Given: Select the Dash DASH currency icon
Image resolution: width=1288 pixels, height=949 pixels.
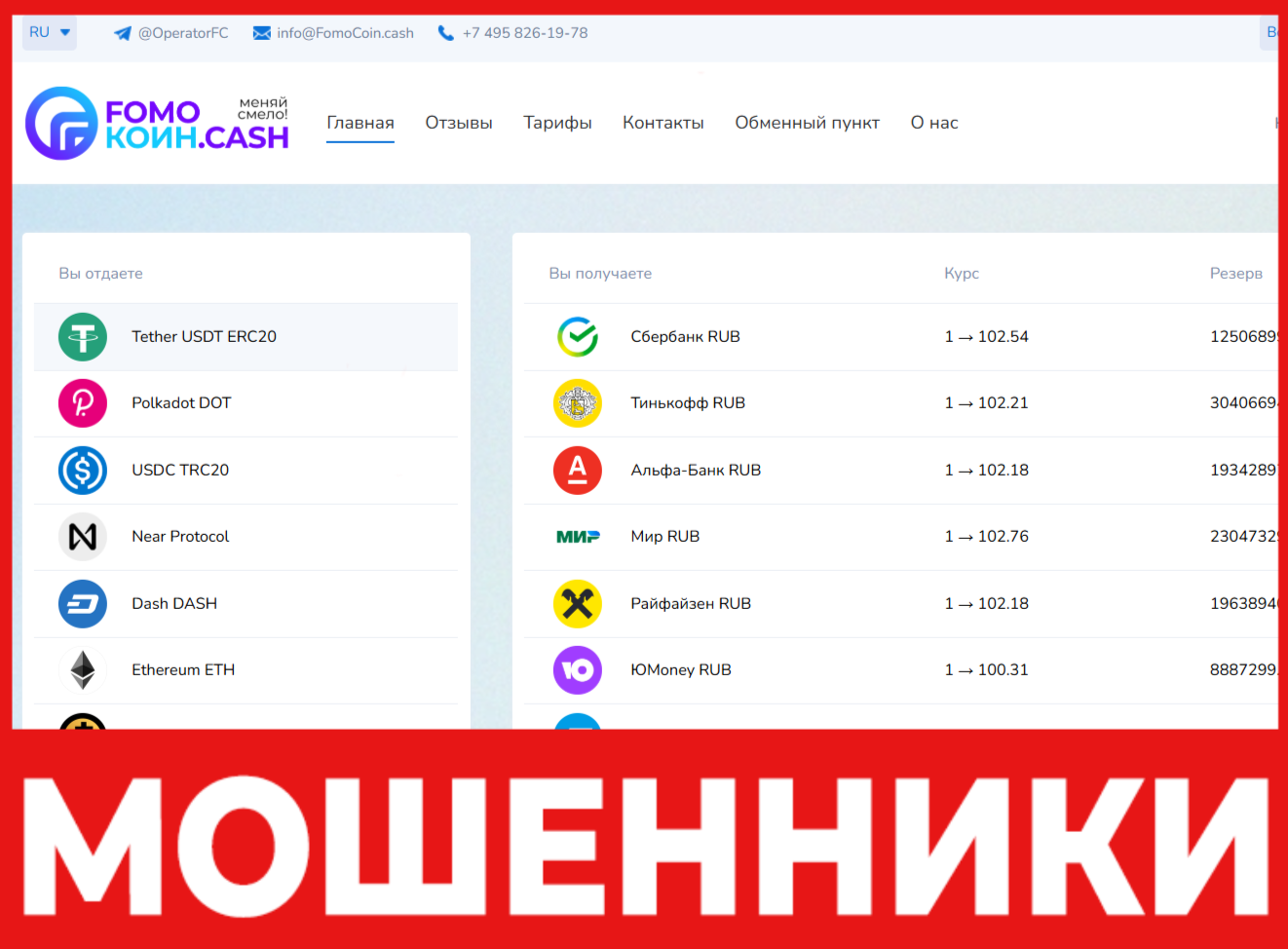Looking at the screenshot, I should pyautogui.click(x=83, y=603).
